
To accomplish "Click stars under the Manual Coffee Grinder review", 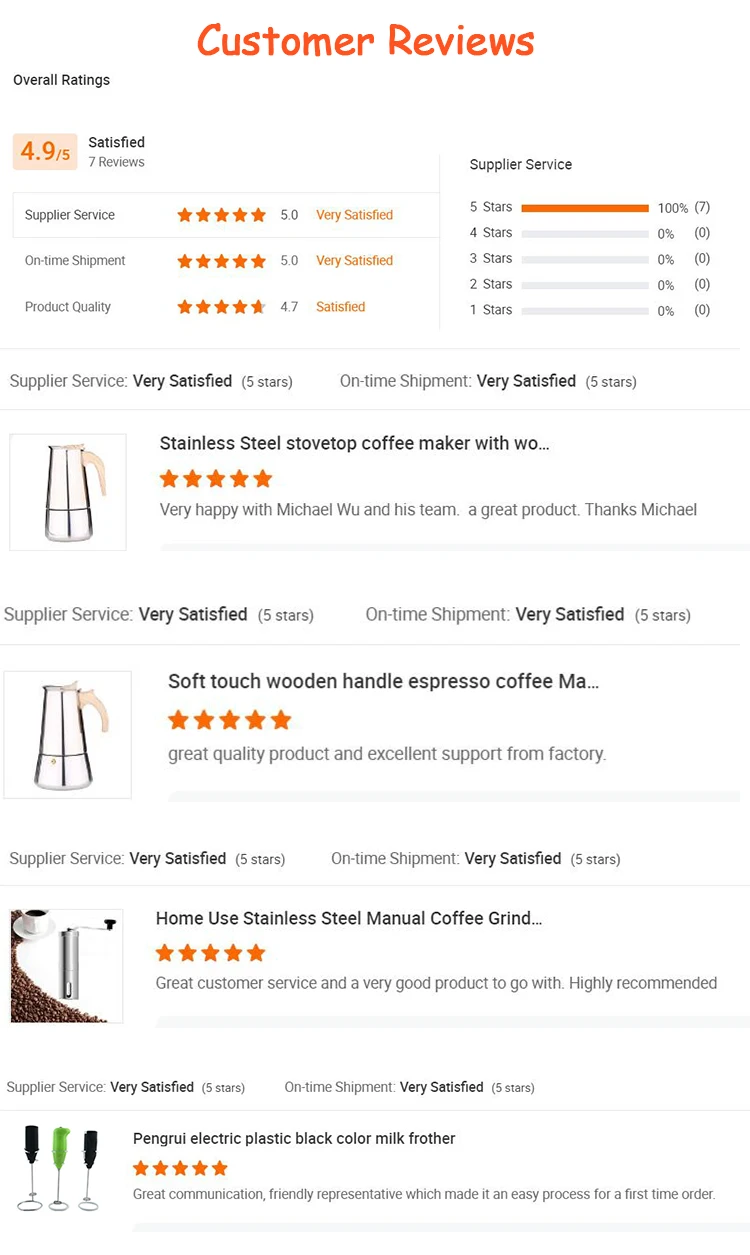I will [211, 953].
